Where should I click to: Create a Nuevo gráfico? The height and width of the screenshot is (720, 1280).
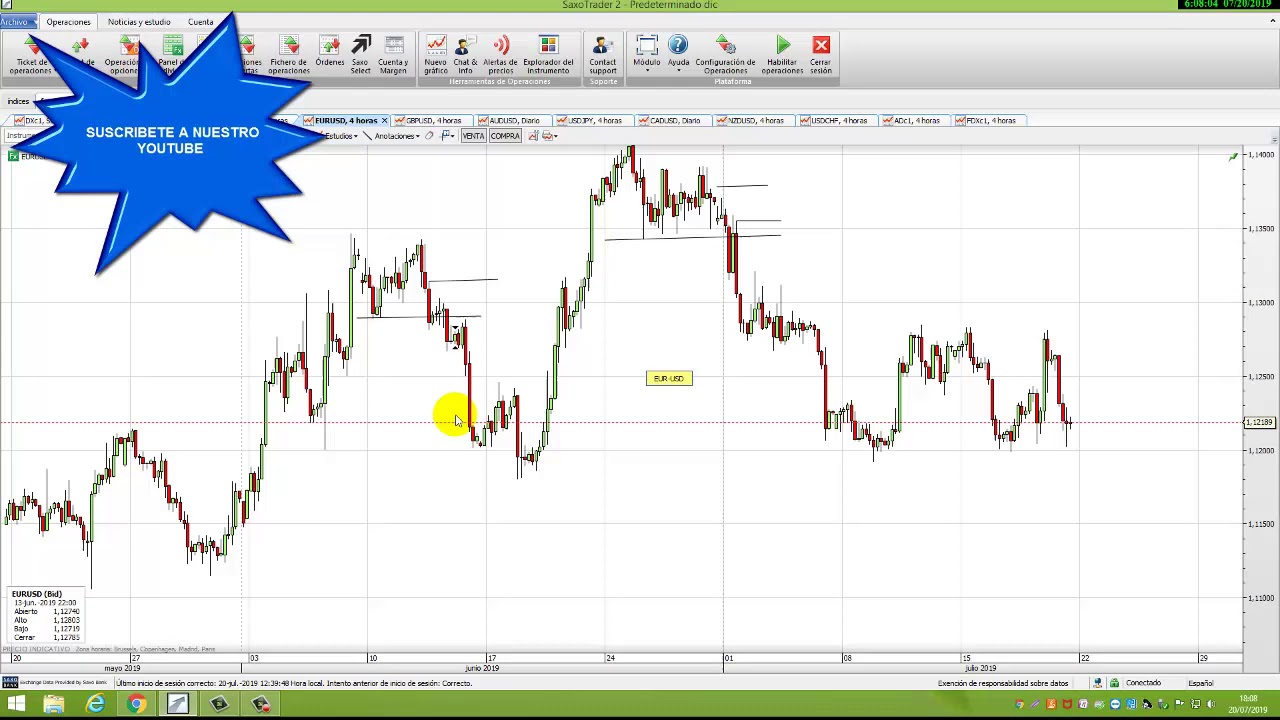436,55
